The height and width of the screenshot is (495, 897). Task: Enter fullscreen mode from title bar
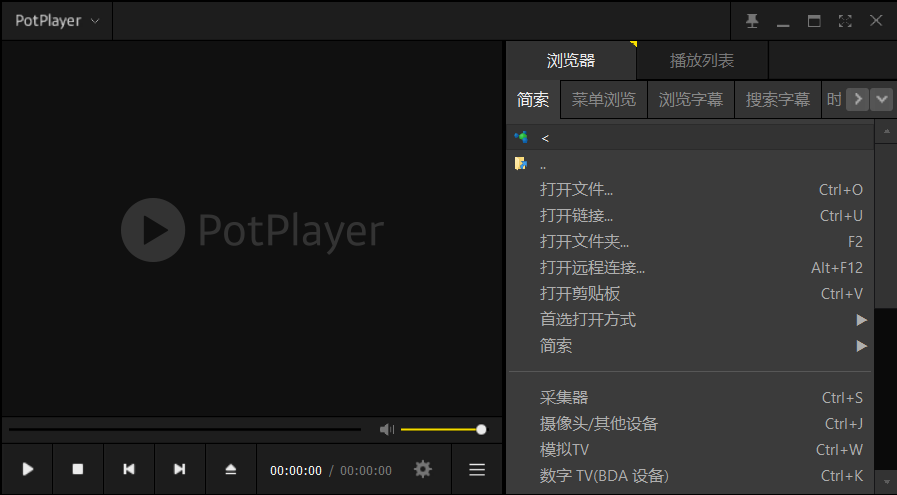[x=845, y=21]
